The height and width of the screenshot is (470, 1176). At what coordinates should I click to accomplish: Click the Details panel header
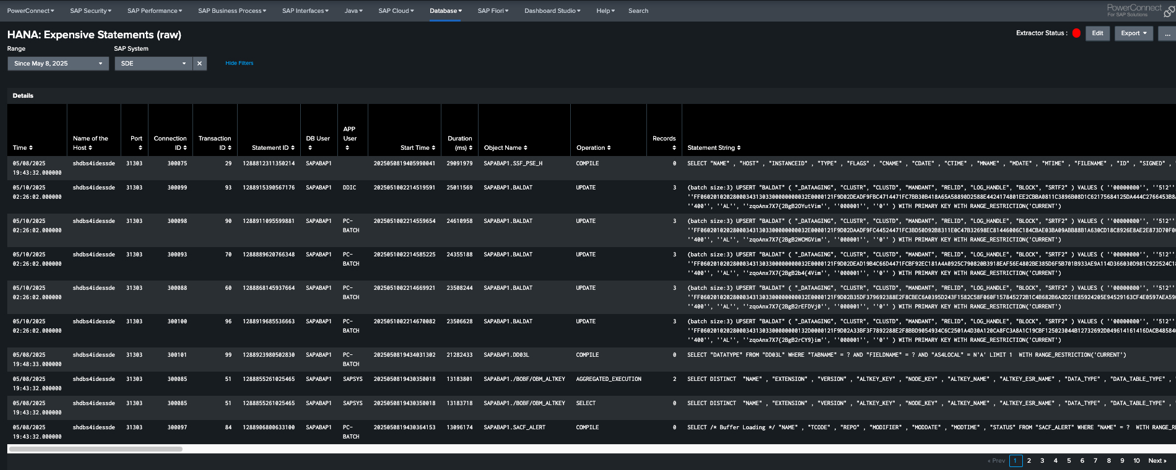22,96
